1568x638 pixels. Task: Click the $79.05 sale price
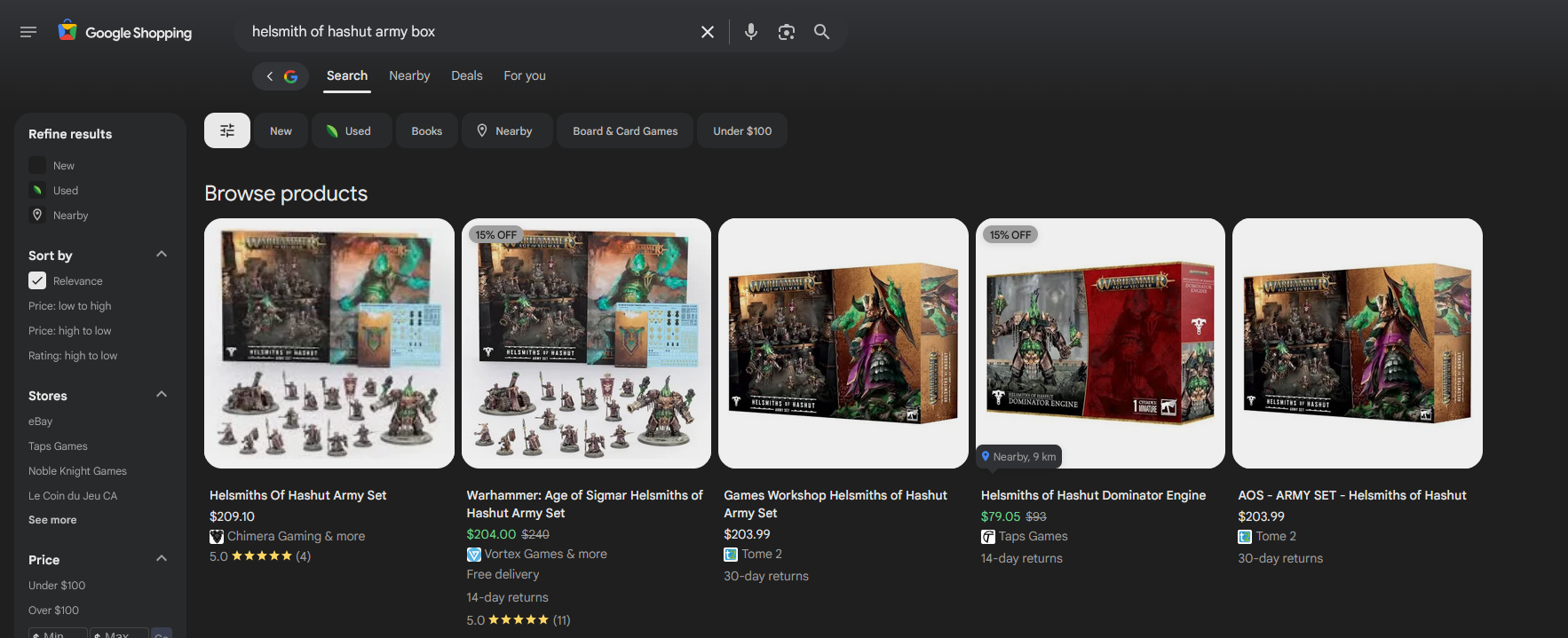click(x=1001, y=516)
